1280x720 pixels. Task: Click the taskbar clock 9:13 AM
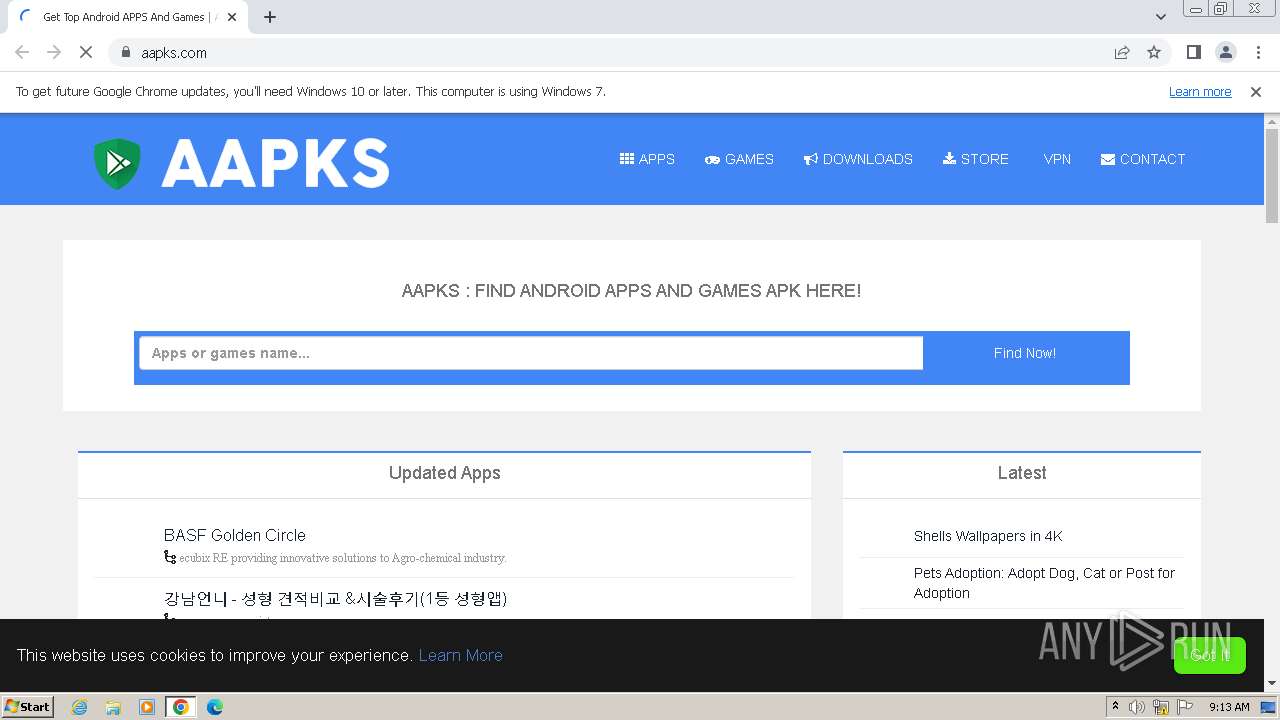click(1229, 707)
